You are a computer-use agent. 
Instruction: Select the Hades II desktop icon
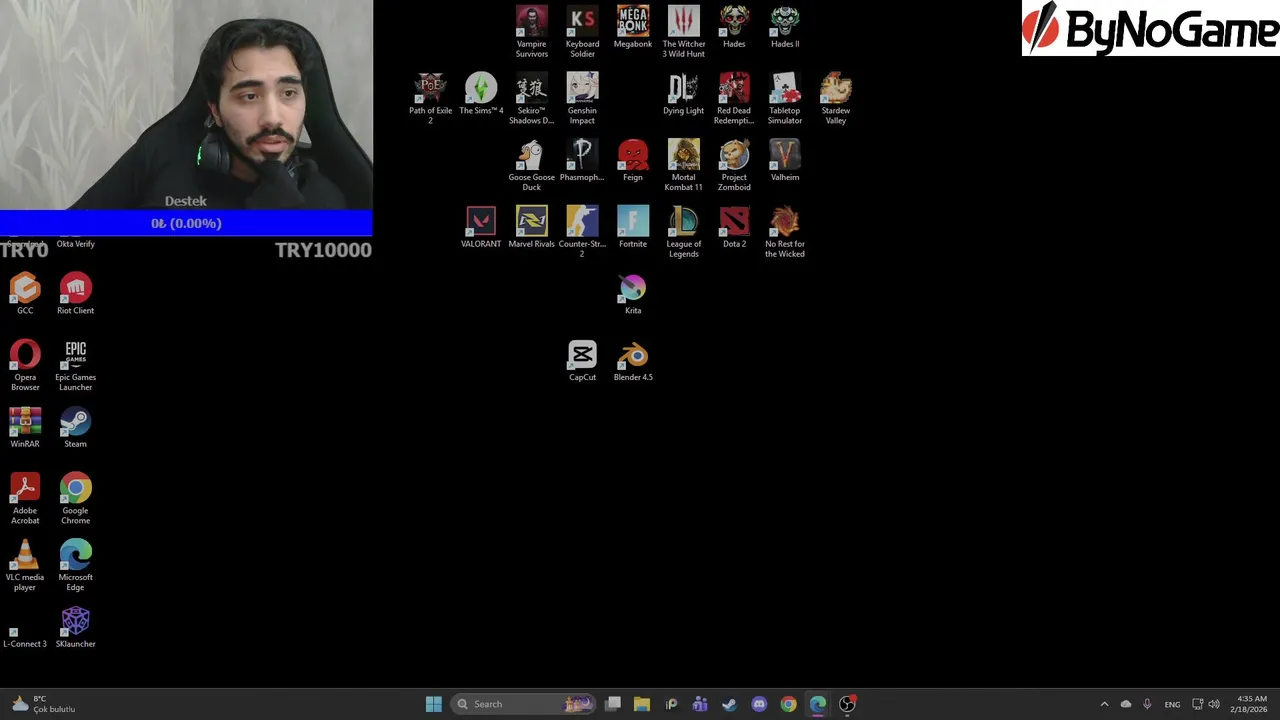785,27
